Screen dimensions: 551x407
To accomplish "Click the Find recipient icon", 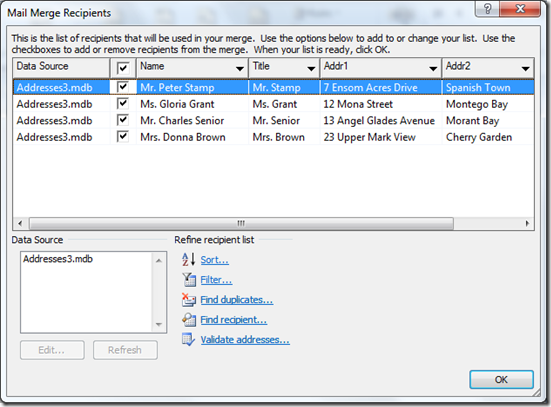I will click(189, 320).
